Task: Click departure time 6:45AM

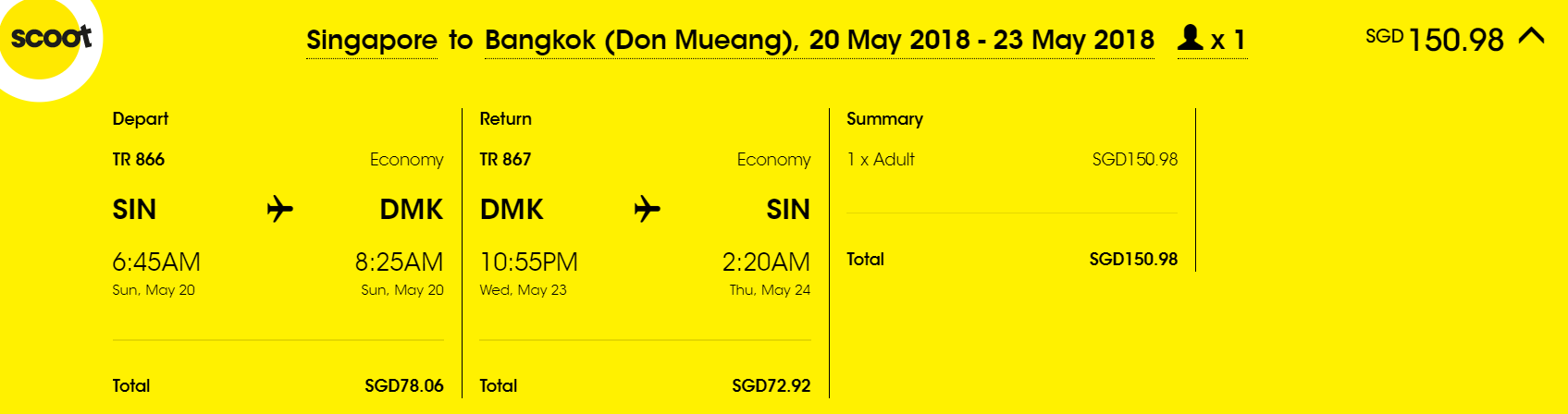Action: (156, 262)
